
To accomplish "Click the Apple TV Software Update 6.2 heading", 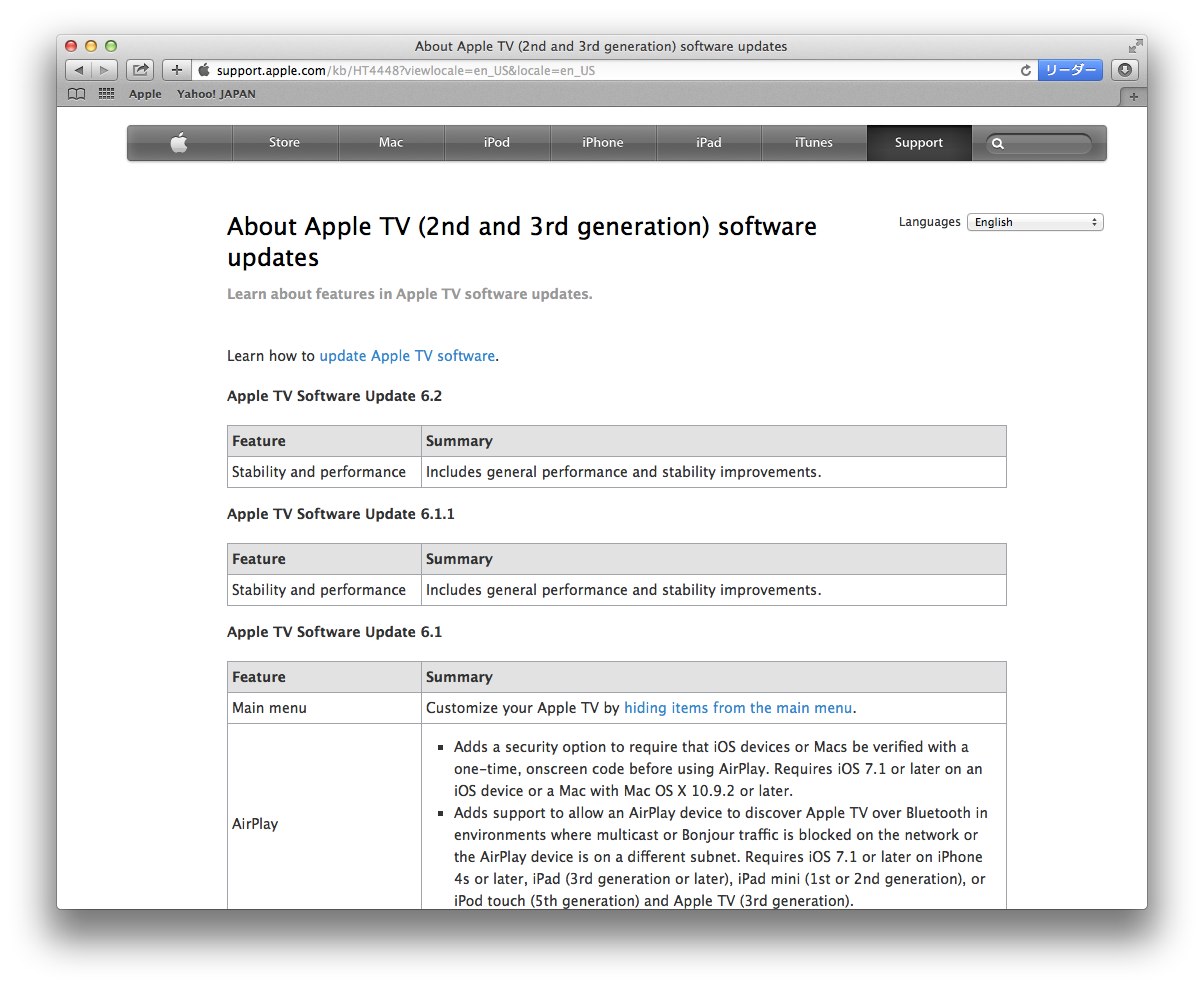I will click(x=334, y=396).
